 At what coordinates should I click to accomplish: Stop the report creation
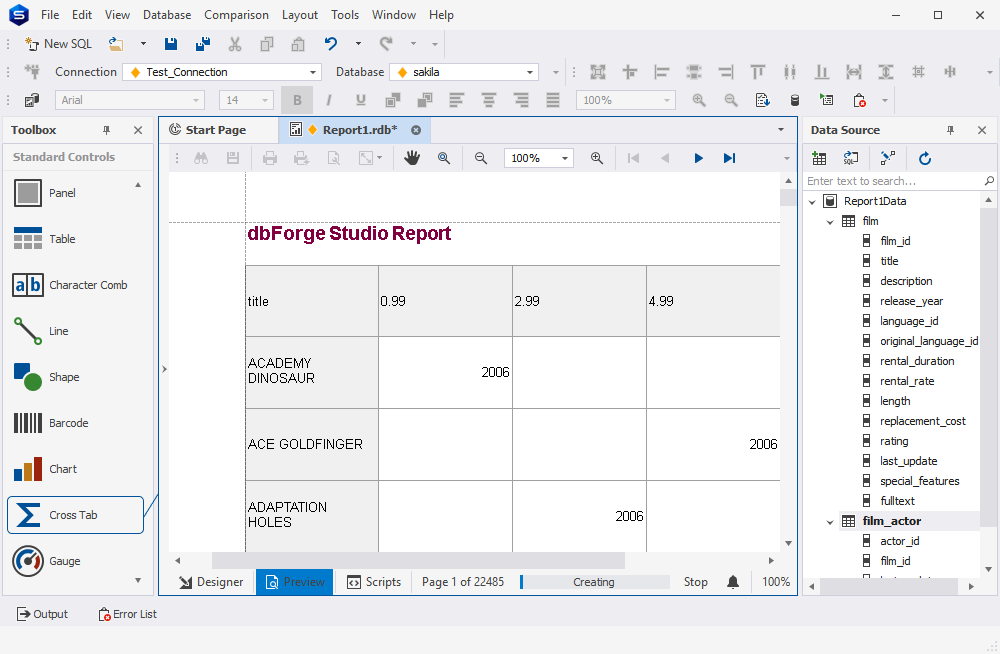pyautogui.click(x=696, y=582)
